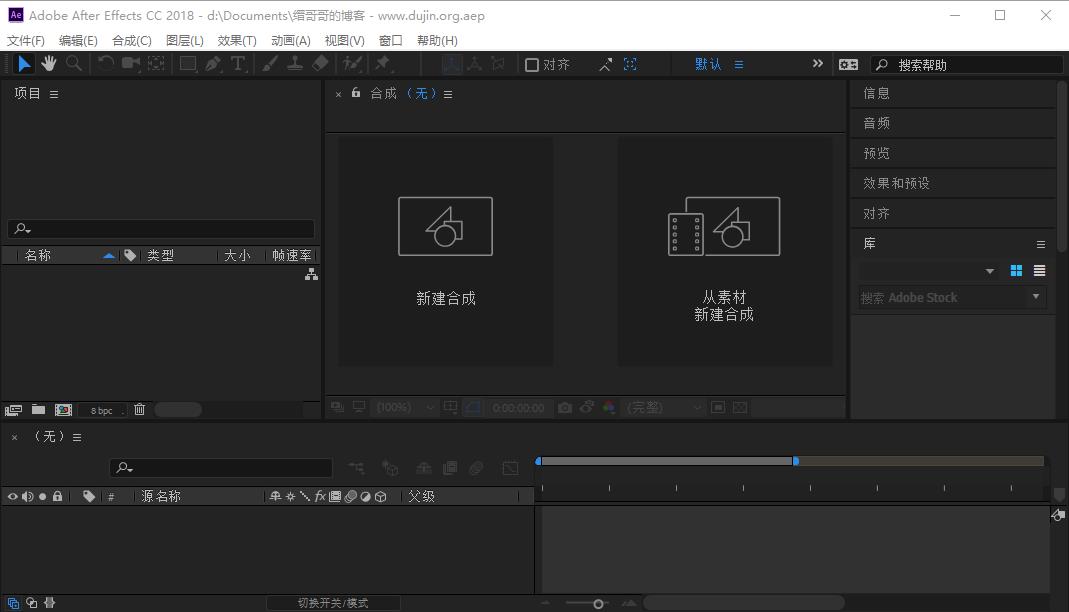The image size is (1069, 612).
Task: Select the Eraser tool
Action: click(320, 64)
